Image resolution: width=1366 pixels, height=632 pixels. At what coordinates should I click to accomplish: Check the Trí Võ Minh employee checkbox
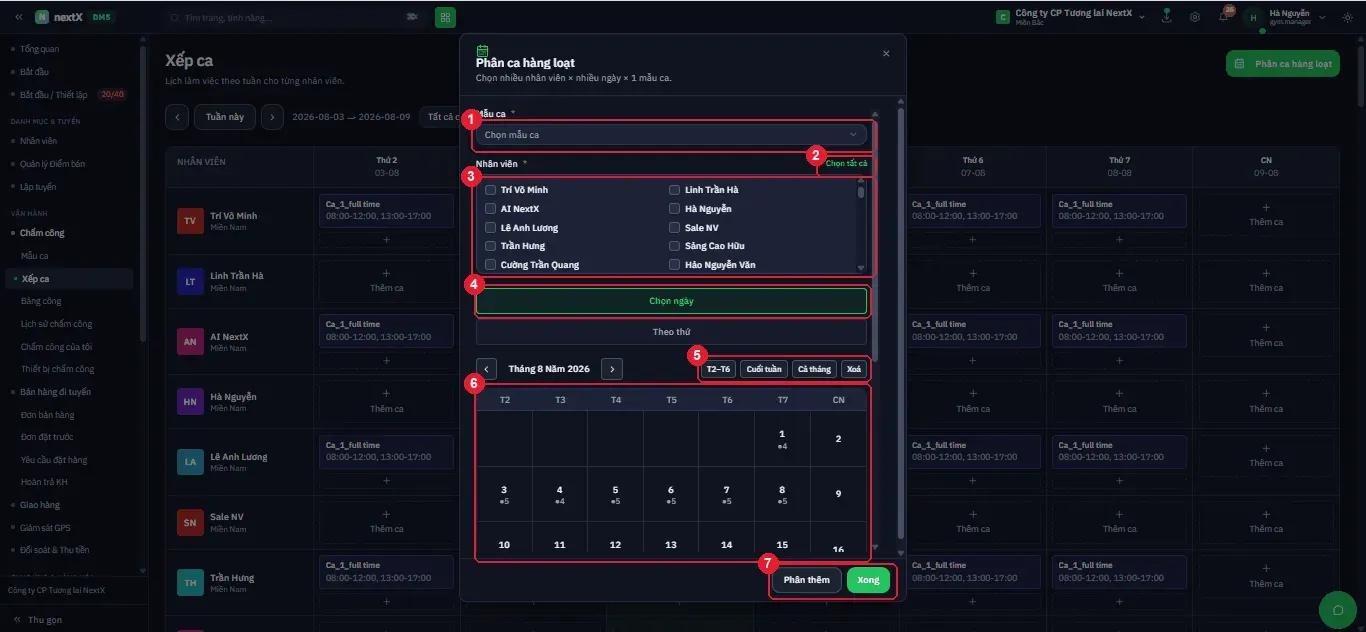[491, 190]
